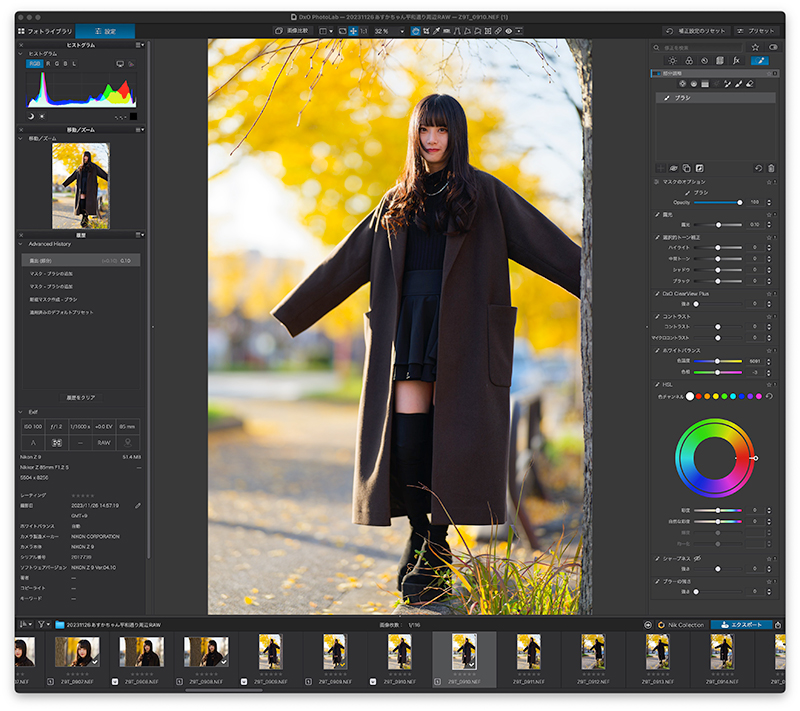Open the Light corrections palette (sun icon)
Screen dimensions: 800x711
[673, 61]
